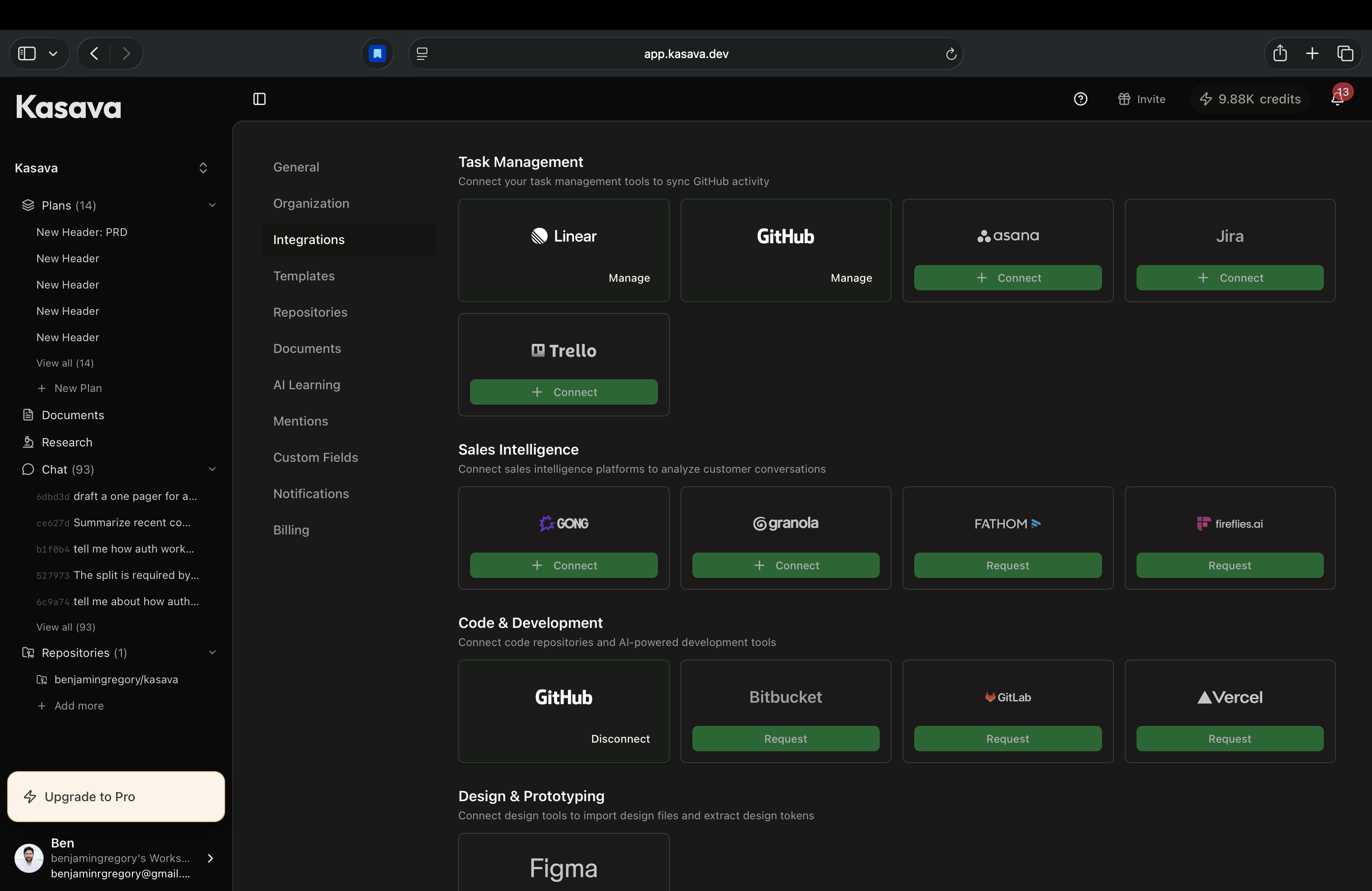
Task: Click View all (14) plans
Action: pyautogui.click(x=65, y=363)
